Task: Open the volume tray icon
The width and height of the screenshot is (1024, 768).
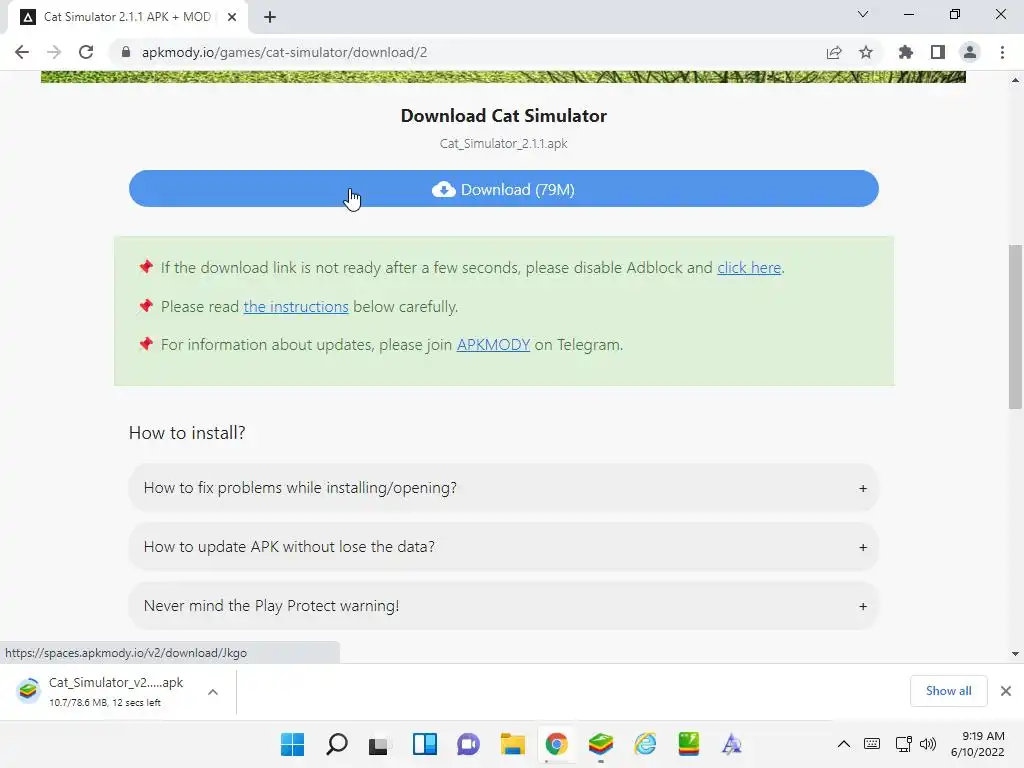Action: 928,744
